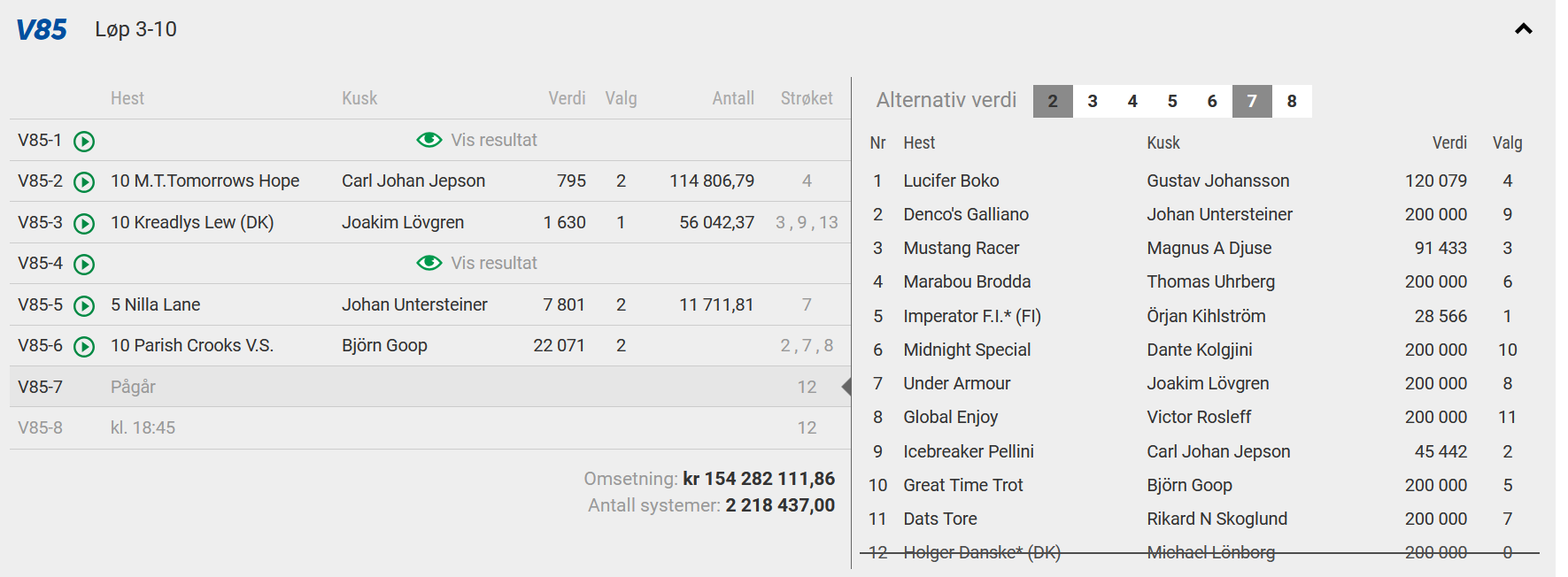Click the Imperator F.I.* (FI) row
Viewport: 1568px width, 577px height.
(971, 316)
